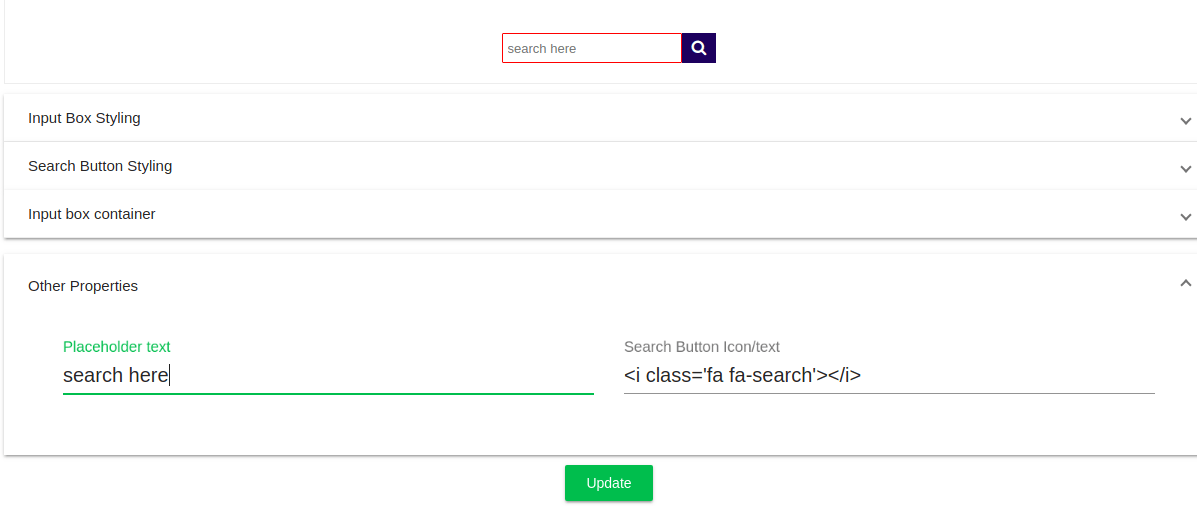Click the green underline of the Placeholder field
The image size is (1197, 513).
(328, 394)
